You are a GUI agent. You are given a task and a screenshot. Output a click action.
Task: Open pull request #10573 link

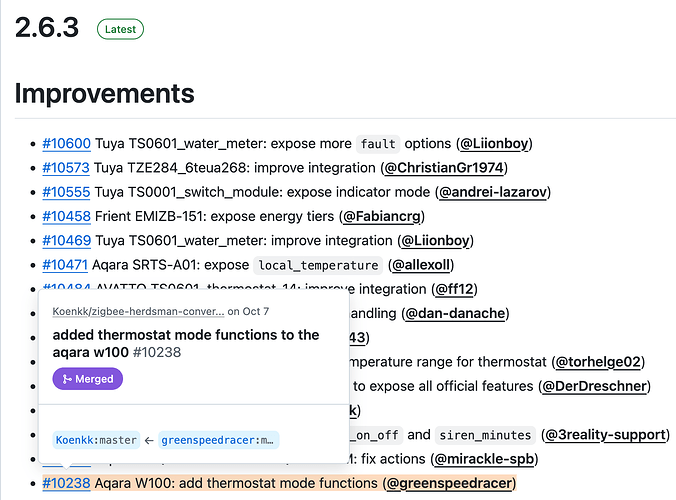(x=67, y=167)
